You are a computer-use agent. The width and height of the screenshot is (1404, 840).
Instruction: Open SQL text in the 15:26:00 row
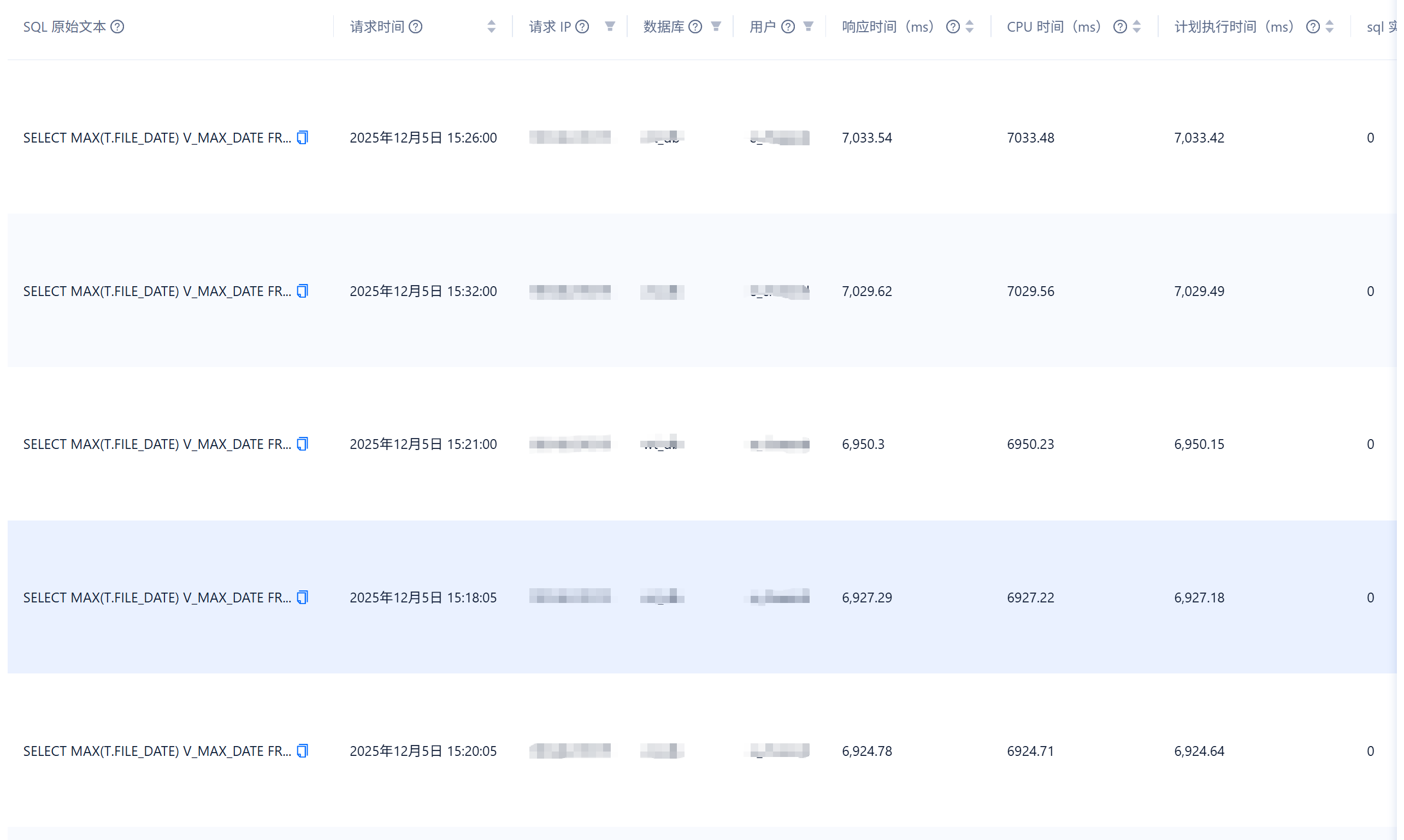[x=157, y=138]
